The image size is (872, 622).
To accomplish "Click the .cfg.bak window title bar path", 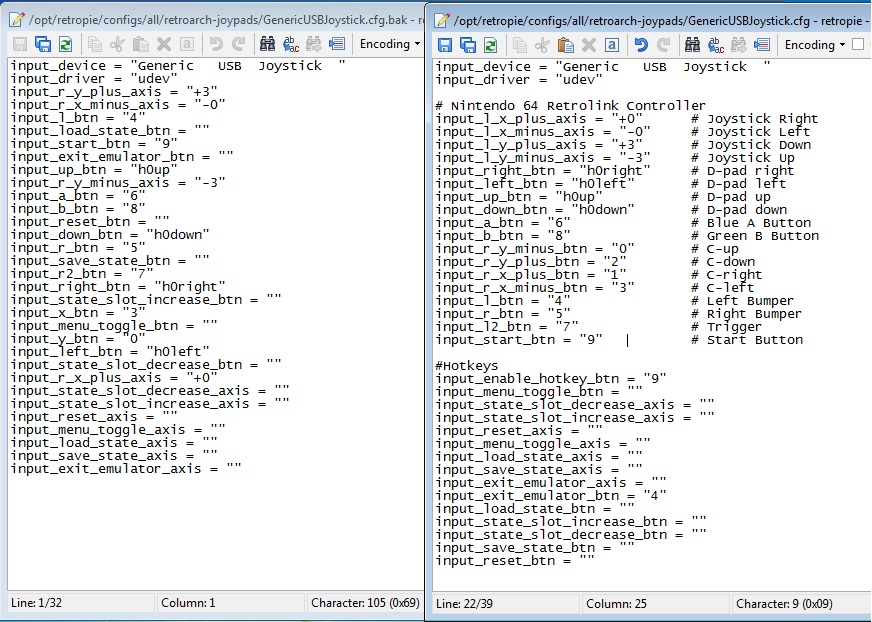I will click(x=225, y=20).
